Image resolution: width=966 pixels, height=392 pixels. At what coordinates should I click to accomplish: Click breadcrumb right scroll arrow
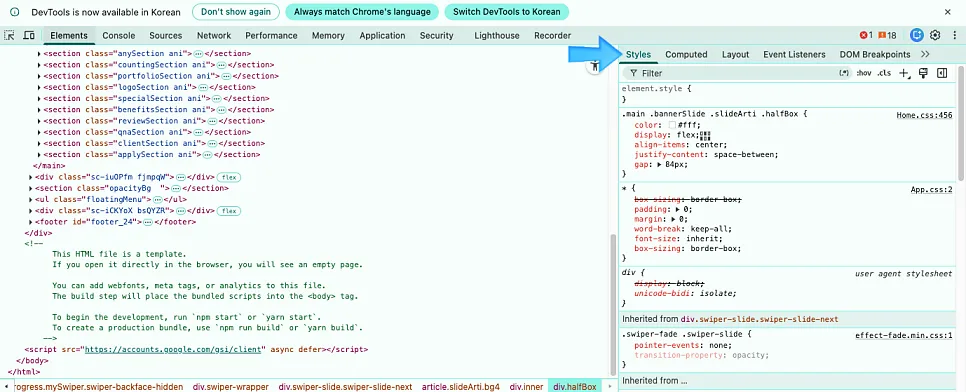610,387
